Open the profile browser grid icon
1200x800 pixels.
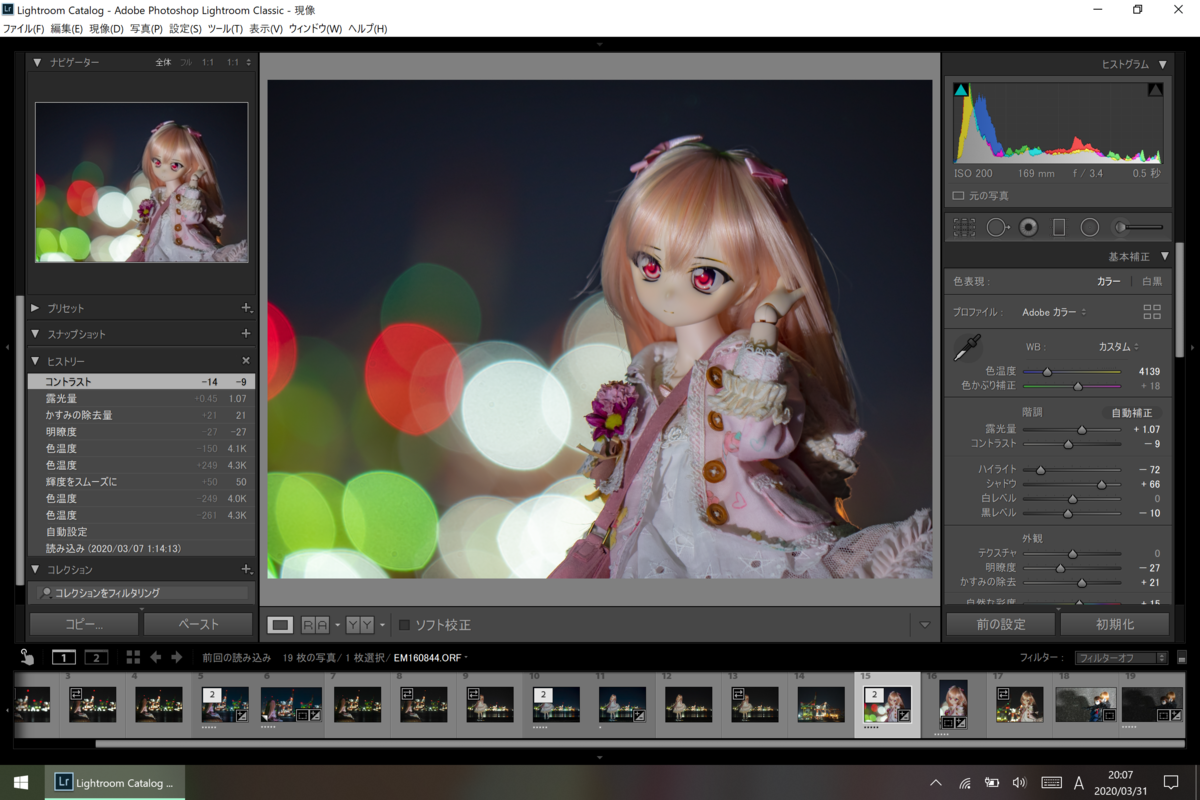coord(1152,312)
